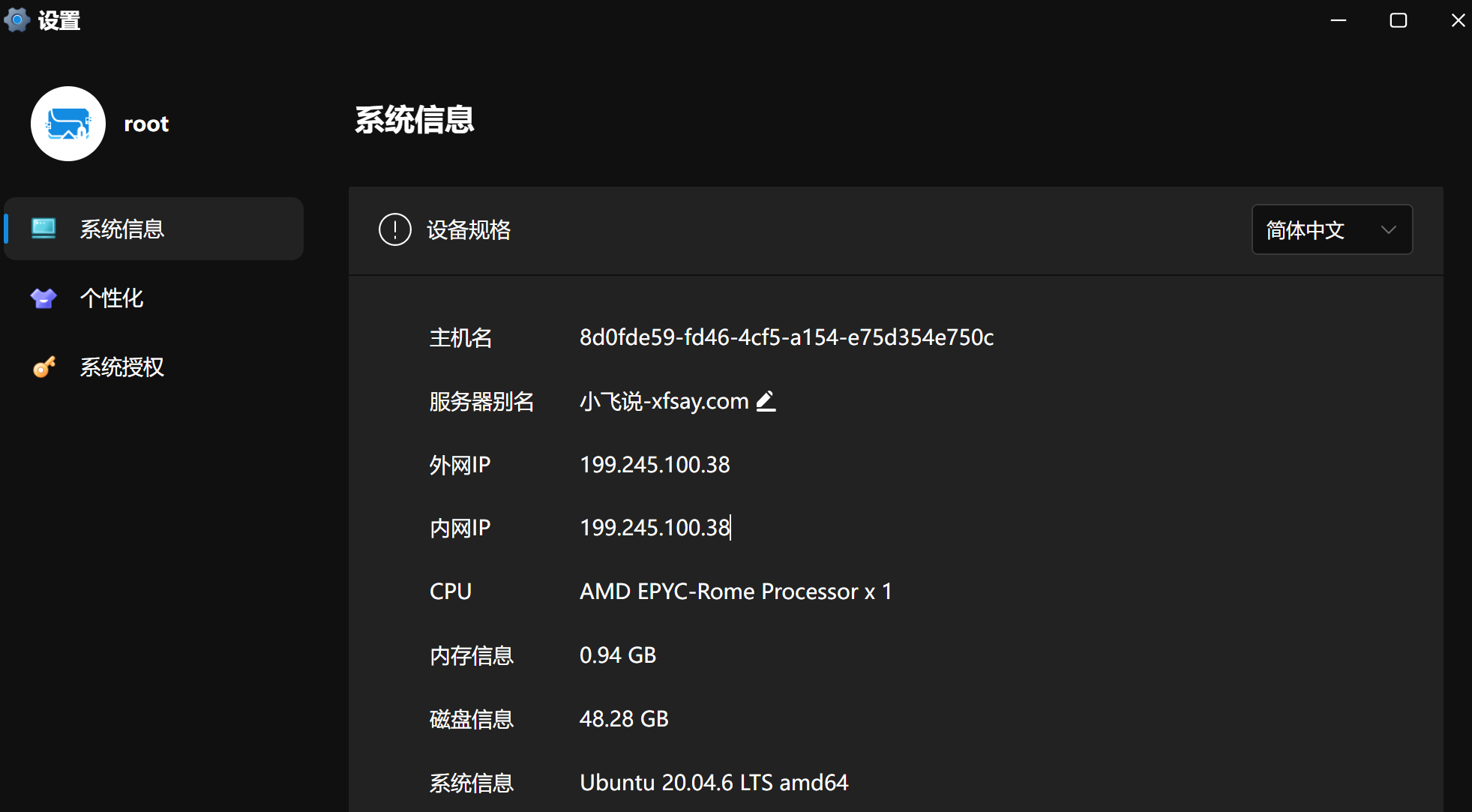Viewport: 1472px width, 812px height.
Task: Click the 外网IP address 199.245.100.38
Action: click(655, 465)
